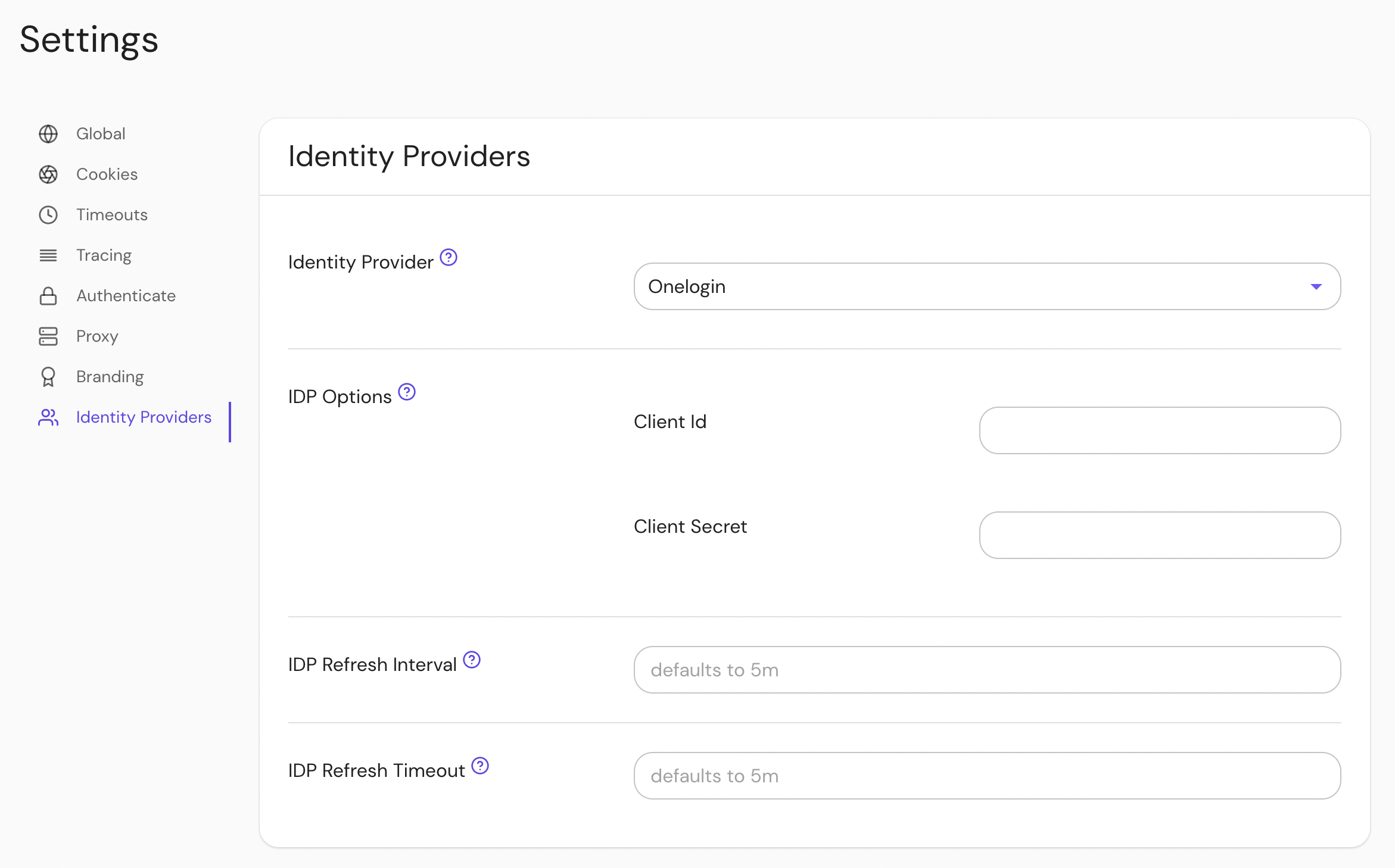The width and height of the screenshot is (1395, 868).
Task: Go to Timeouts settings section
Action: pos(112,215)
